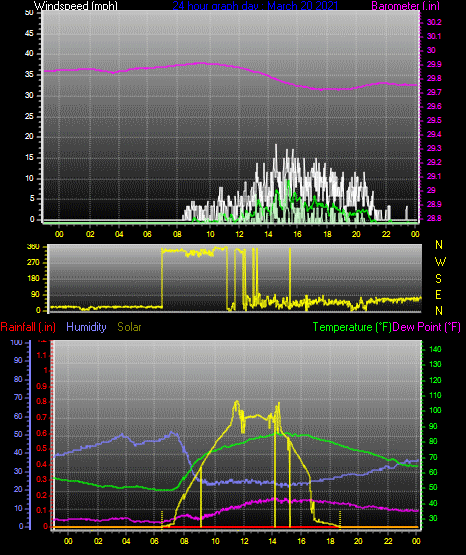Click the highest wind gust spike near 15 hours
This screenshot has width=466, height=555.
click(x=276, y=145)
